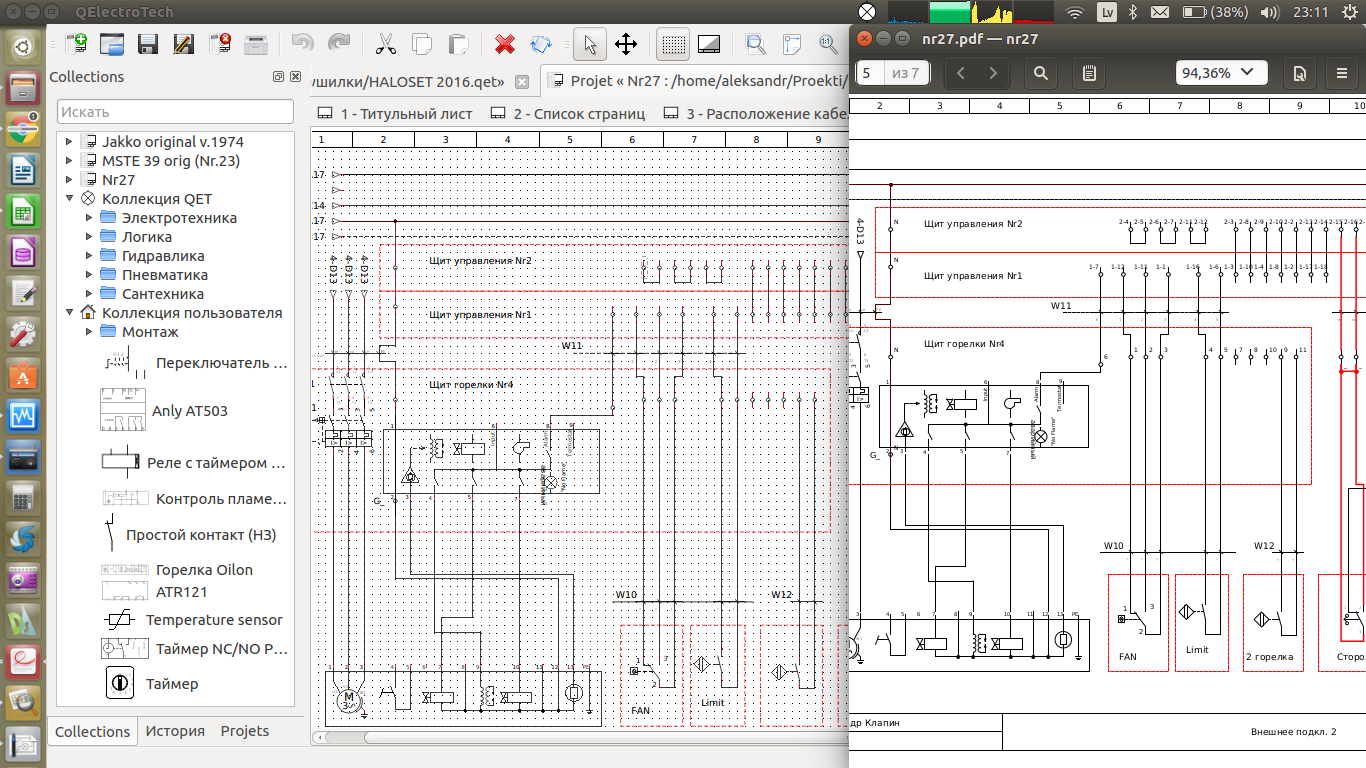Viewport: 1366px width, 768px height.
Task: Toggle the grid display in the toolbar
Action: click(672, 44)
